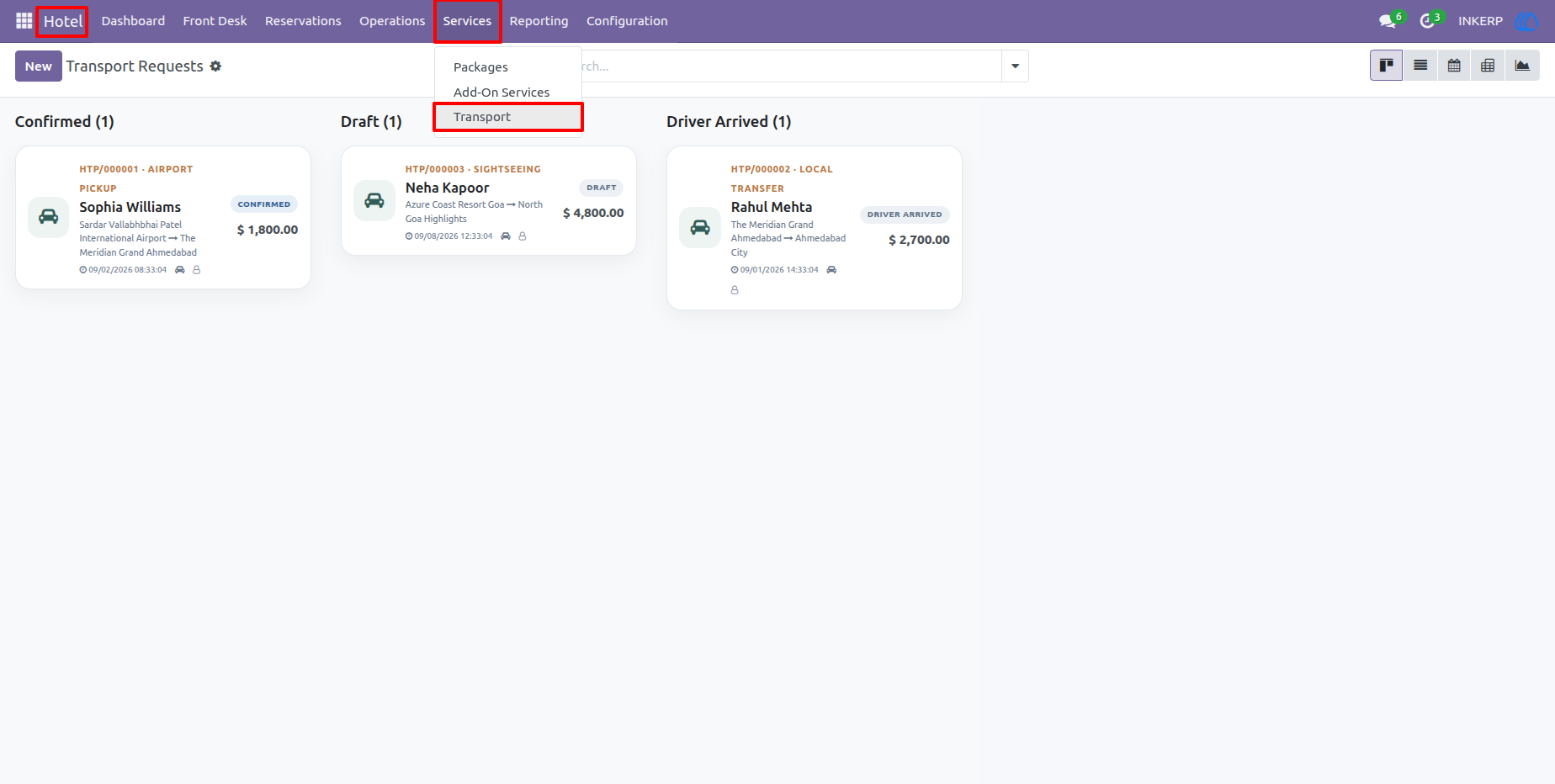The image size is (1555, 784).
Task: Switch to Pivot table view
Action: [1488, 66]
